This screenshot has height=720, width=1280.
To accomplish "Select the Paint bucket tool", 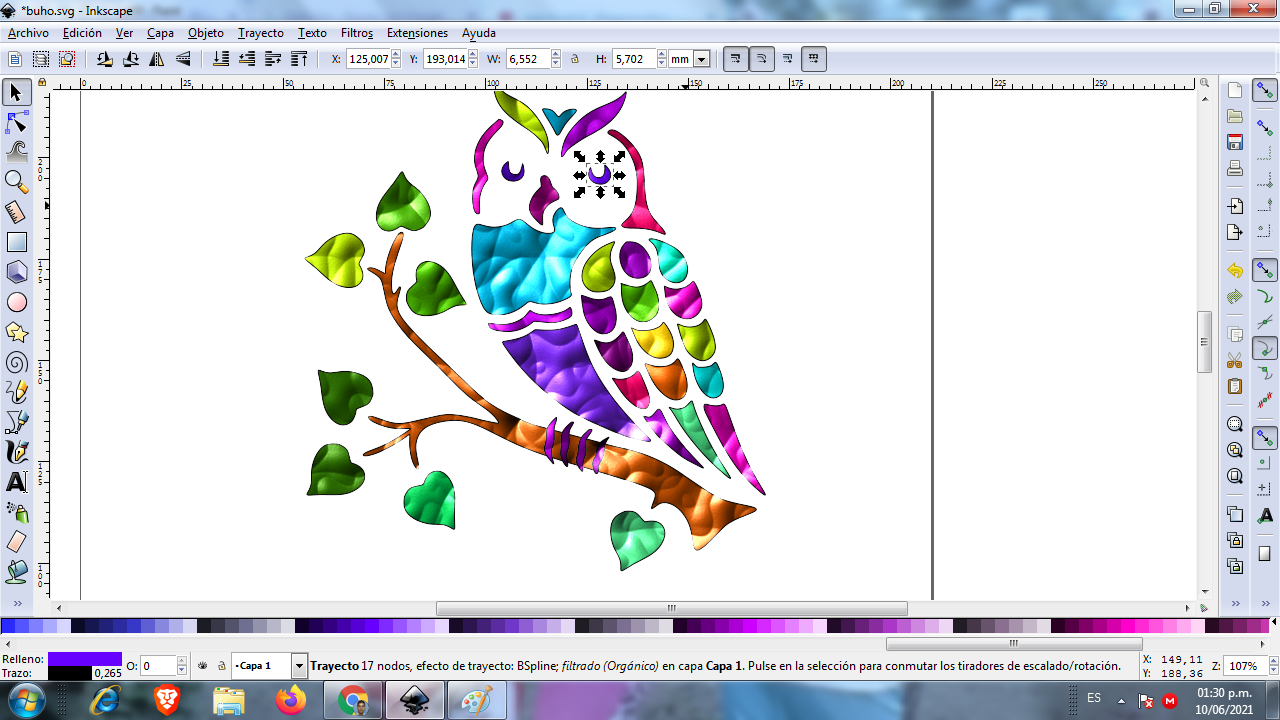I will [x=16, y=572].
